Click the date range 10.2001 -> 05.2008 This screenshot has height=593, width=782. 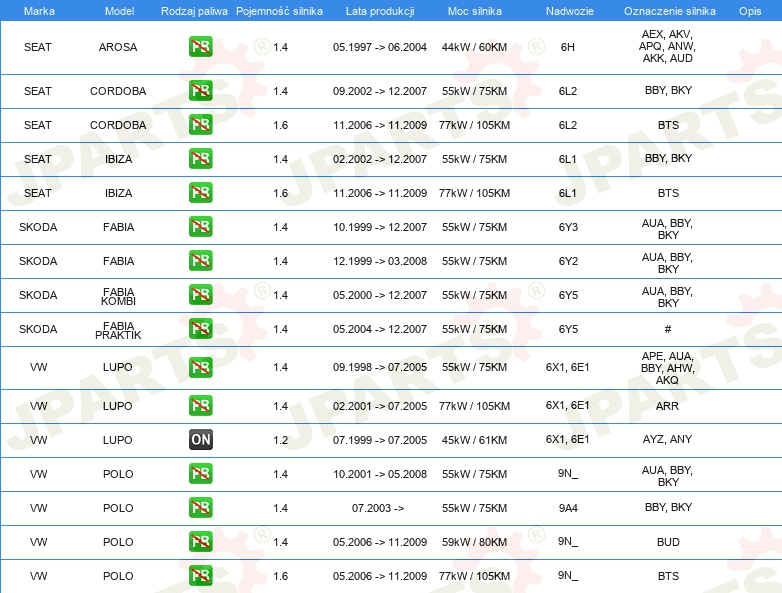point(380,474)
